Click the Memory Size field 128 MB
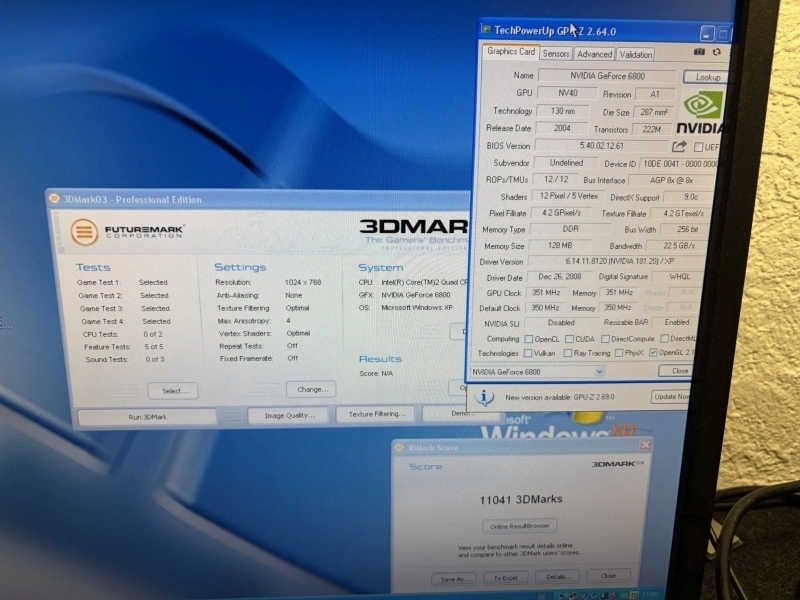 (560, 245)
